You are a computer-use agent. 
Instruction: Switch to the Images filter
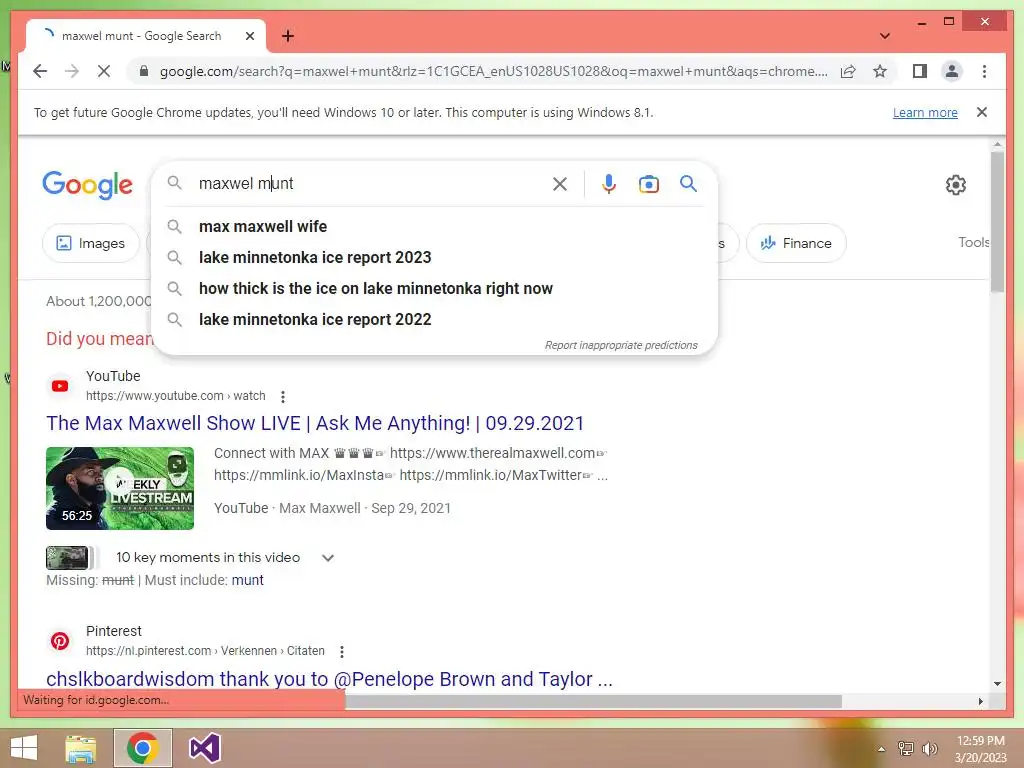[x=91, y=243]
